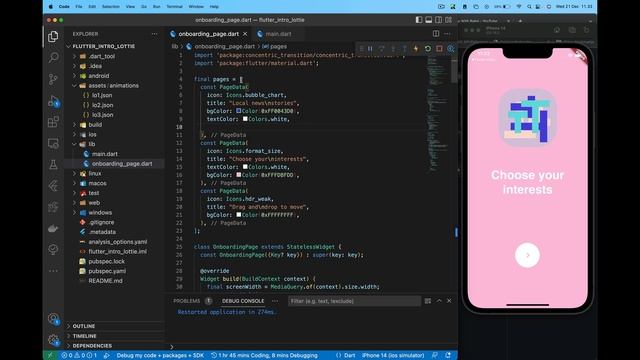Screen dimensions: 640x360
Task: Pause the debug session
Action: pyautogui.click(x=370, y=49)
